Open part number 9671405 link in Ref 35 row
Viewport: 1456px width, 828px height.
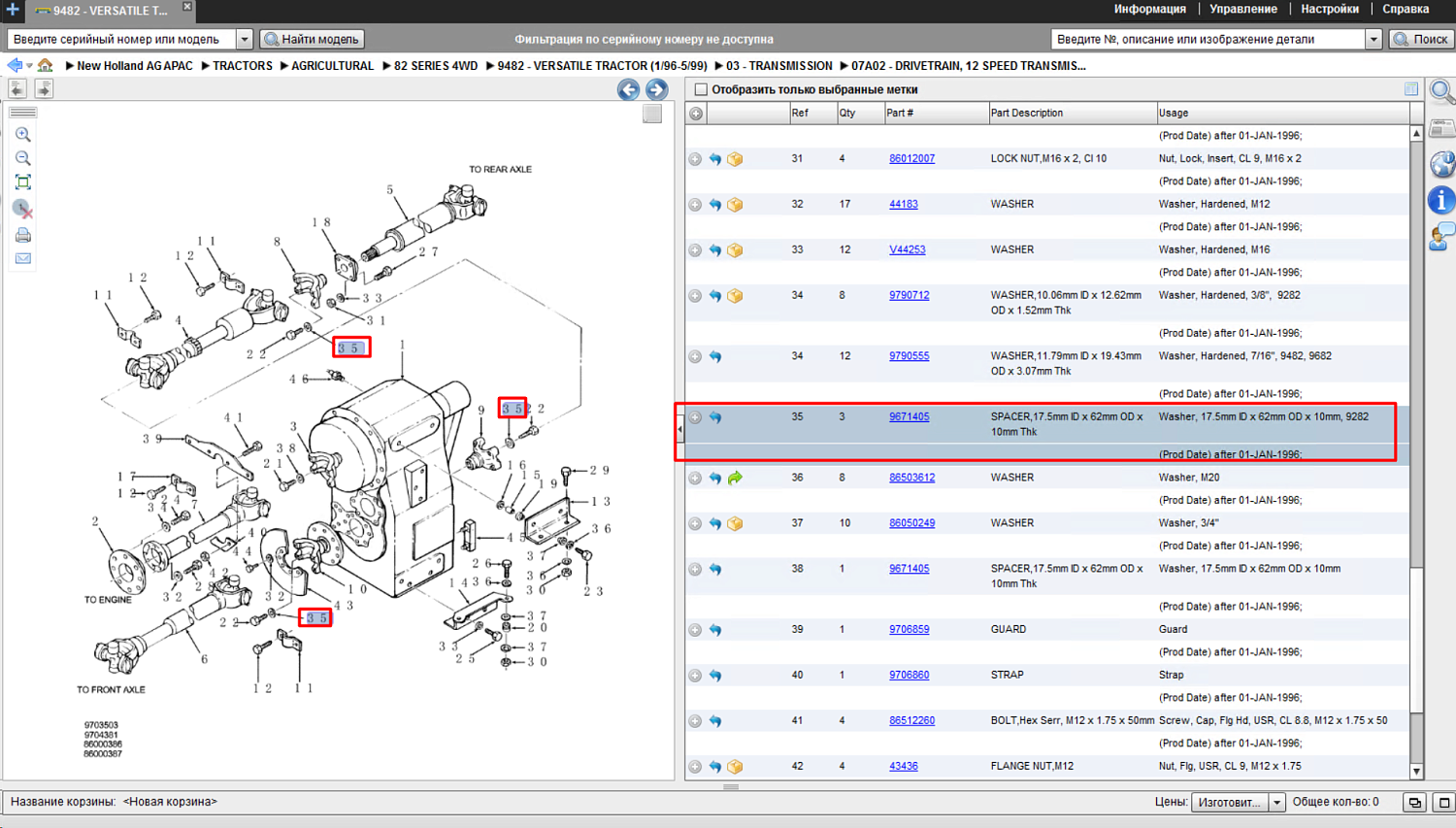[x=909, y=417]
